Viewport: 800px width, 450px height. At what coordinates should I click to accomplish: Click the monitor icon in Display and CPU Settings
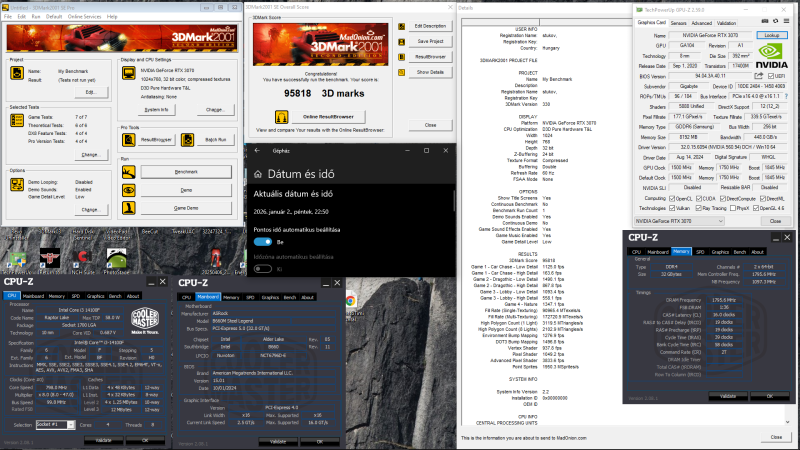pos(129,73)
